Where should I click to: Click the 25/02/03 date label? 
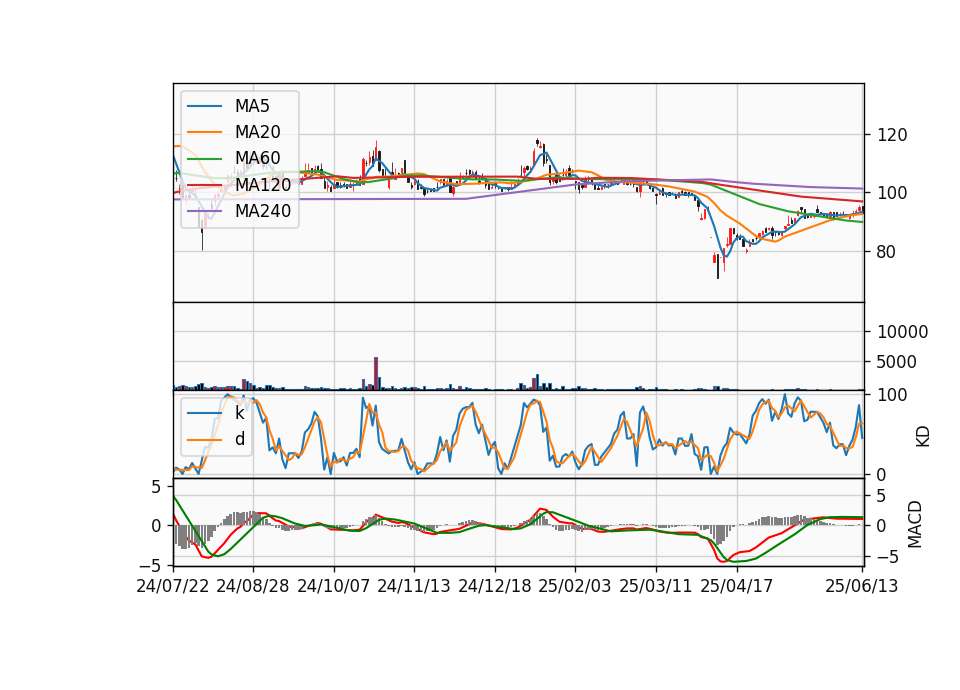click(x=575, y=586)
